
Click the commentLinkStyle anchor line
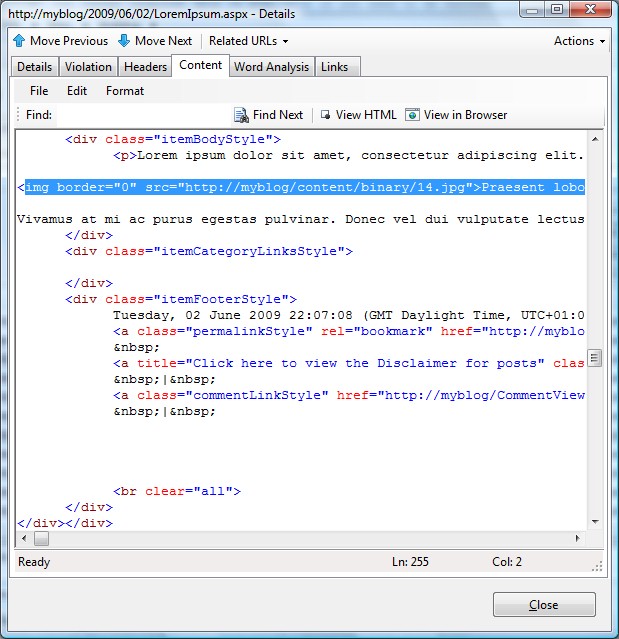click(x=349, y=395)
